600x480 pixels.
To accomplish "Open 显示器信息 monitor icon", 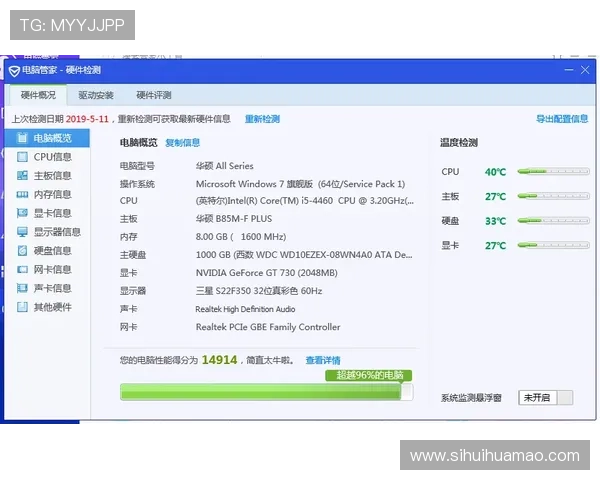I will pyautogui.click(x=22, y=232).
